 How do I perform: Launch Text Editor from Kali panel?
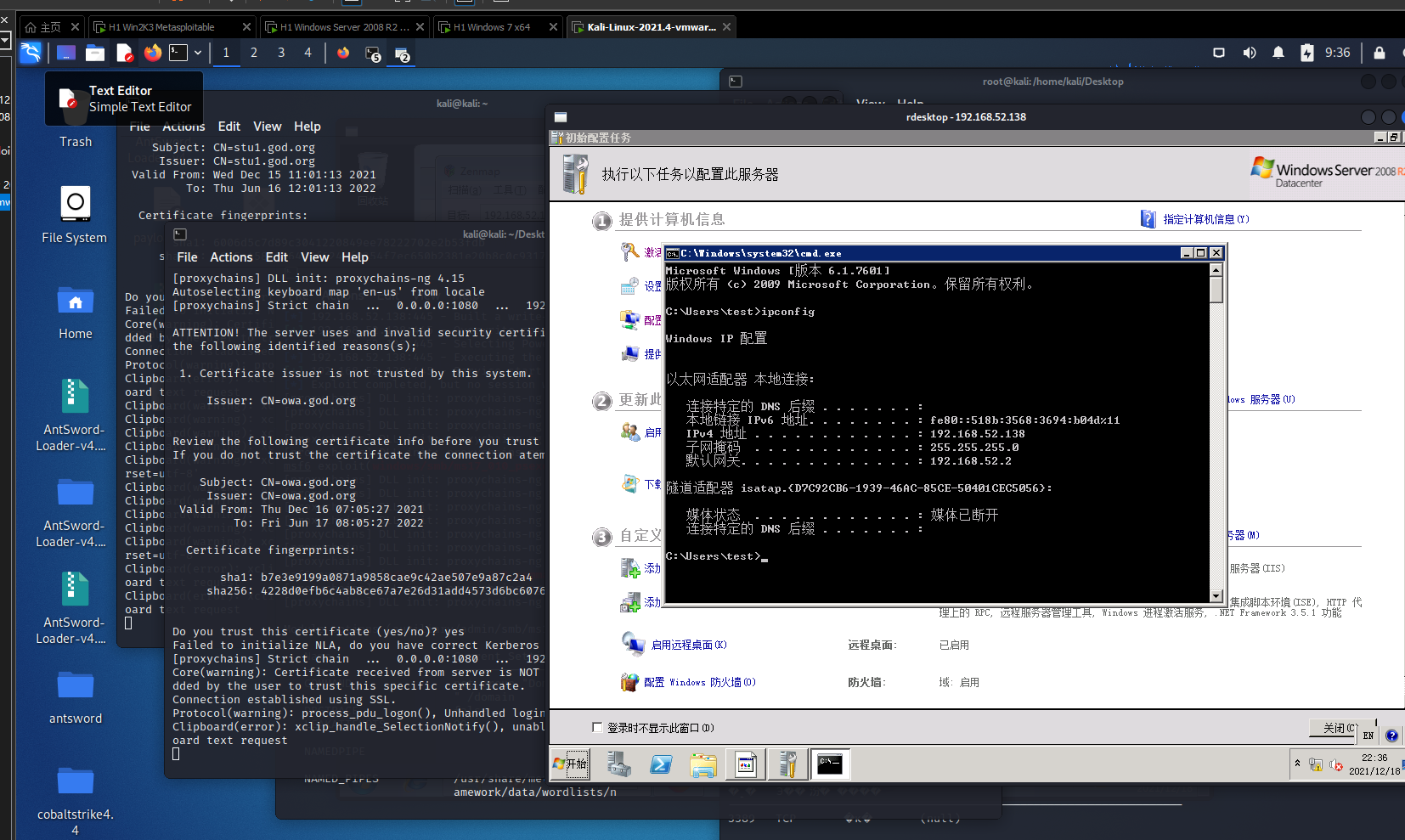click(124, 53)
